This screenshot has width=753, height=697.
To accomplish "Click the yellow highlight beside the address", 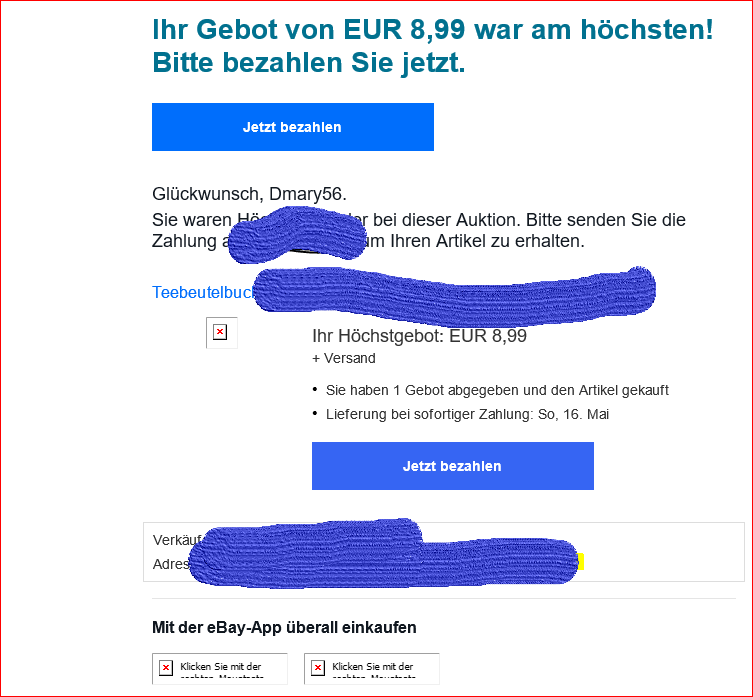I will click(x=581, y=562).
